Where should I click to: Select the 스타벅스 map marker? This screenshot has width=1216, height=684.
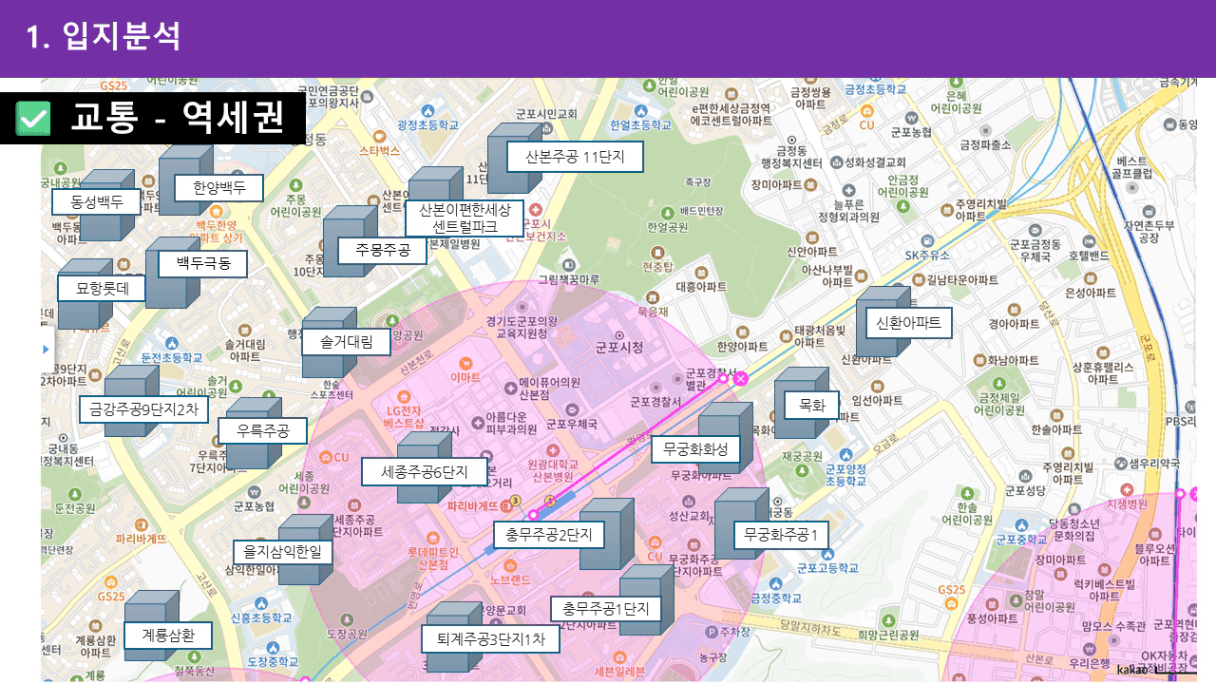point(380,136)
